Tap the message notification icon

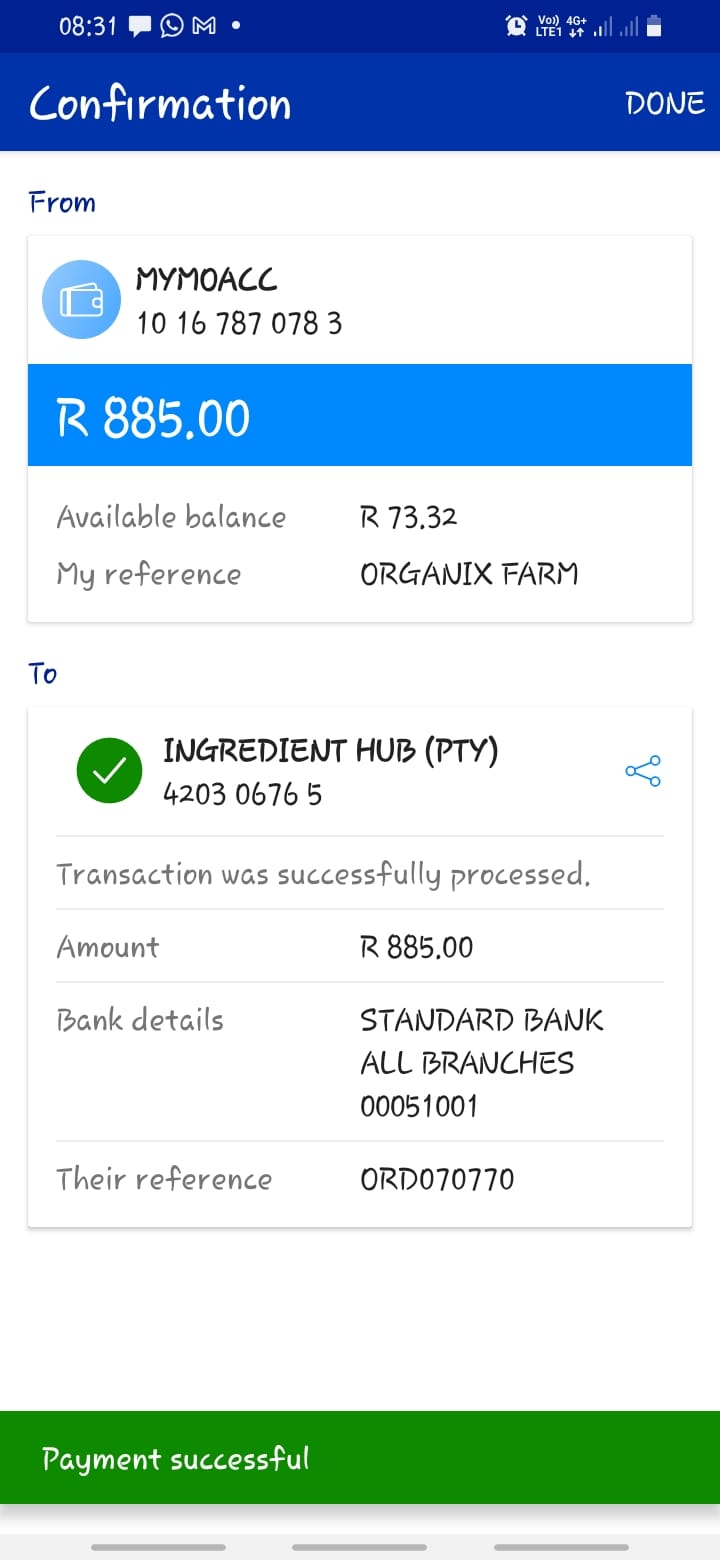[140, 26]
